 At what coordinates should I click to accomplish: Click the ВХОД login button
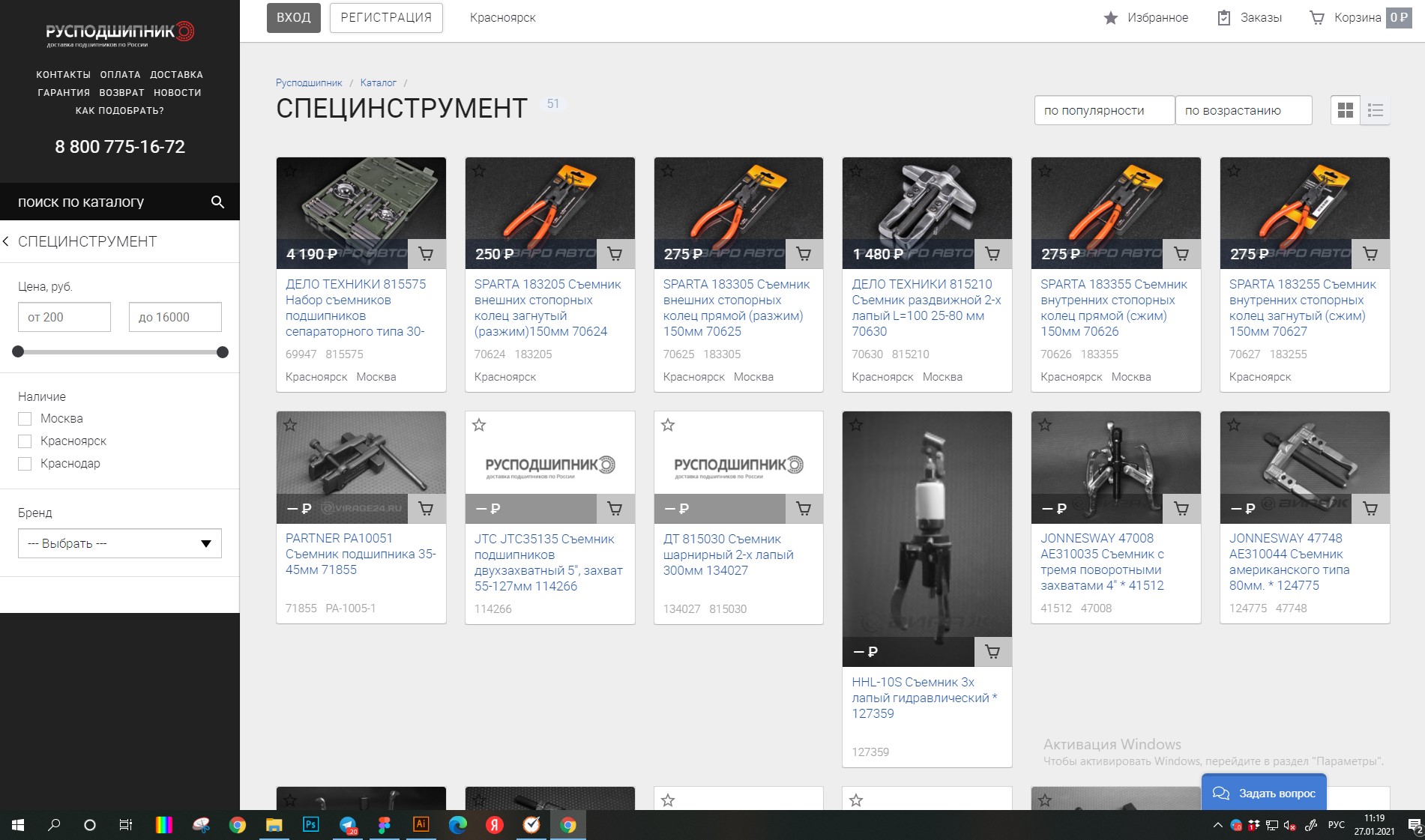pos(294,17)
